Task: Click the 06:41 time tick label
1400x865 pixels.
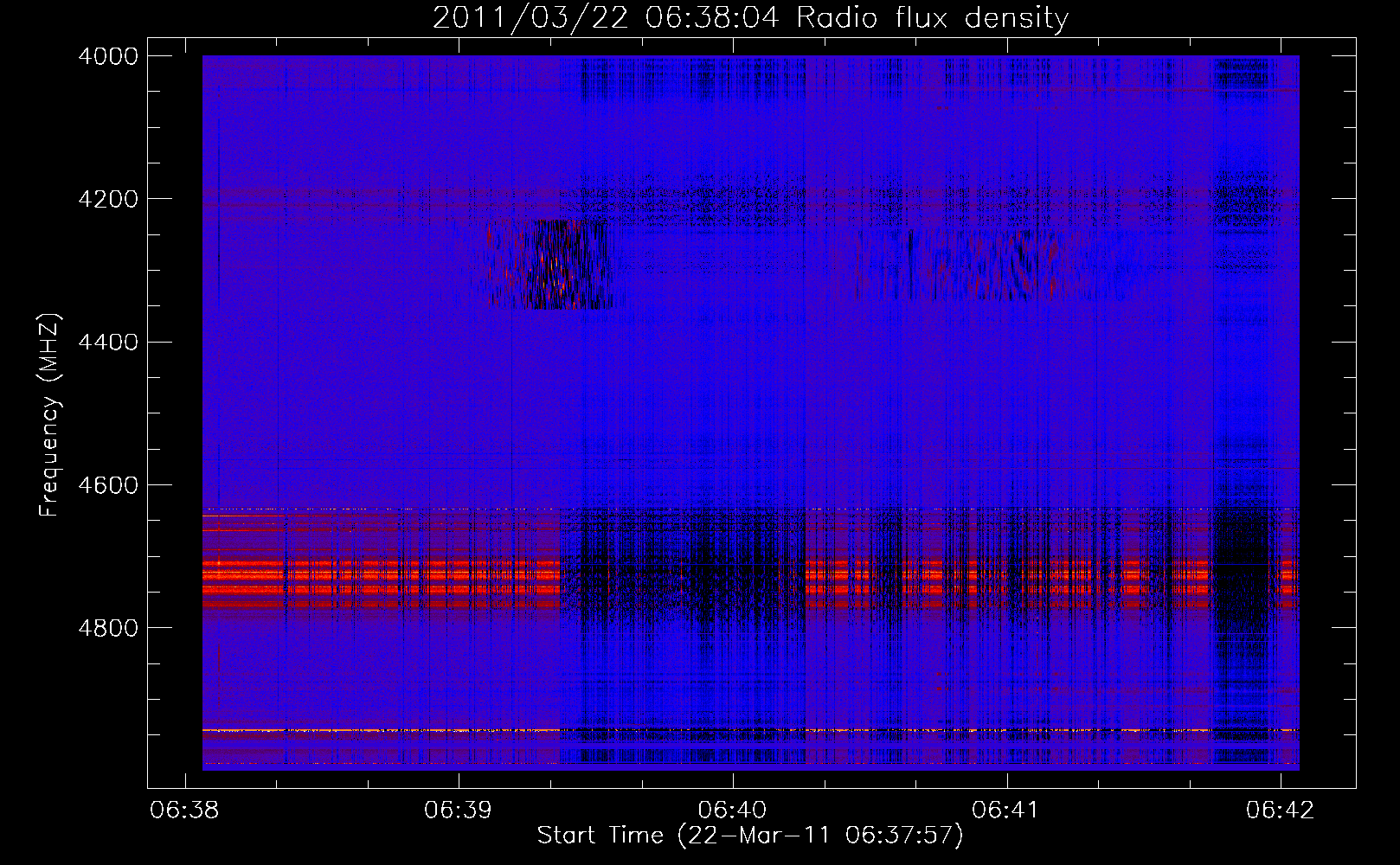Action: [1006, 811]
